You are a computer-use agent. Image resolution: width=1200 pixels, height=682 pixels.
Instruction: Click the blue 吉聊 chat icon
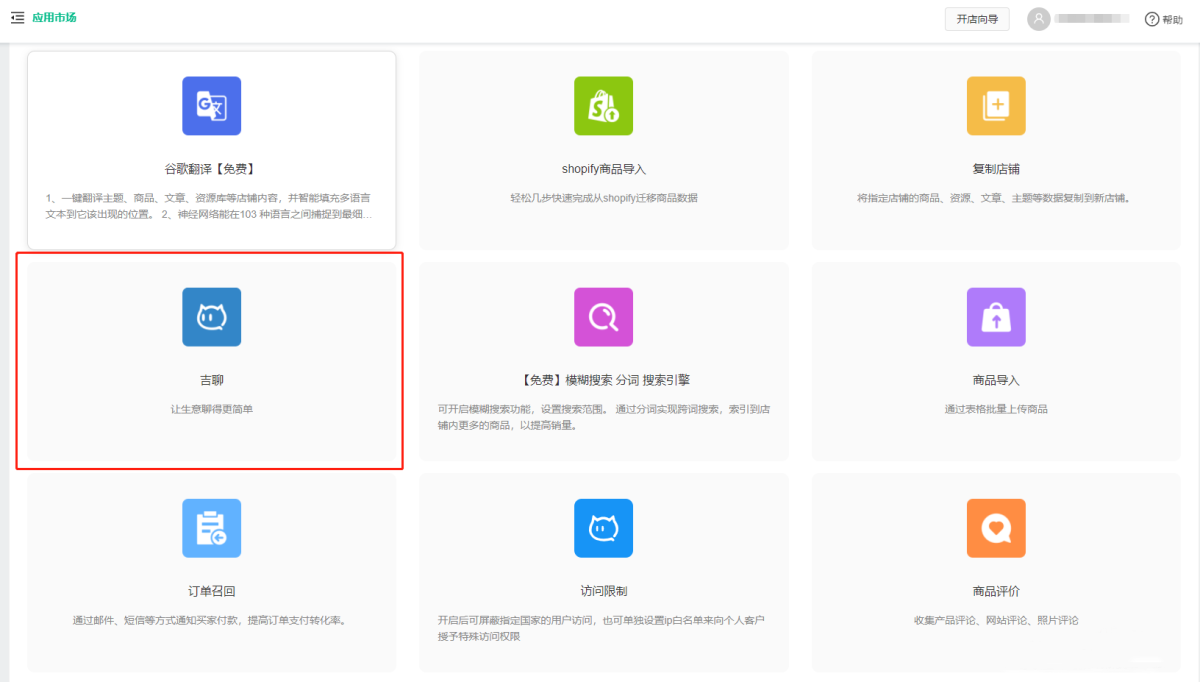(211, 317)
